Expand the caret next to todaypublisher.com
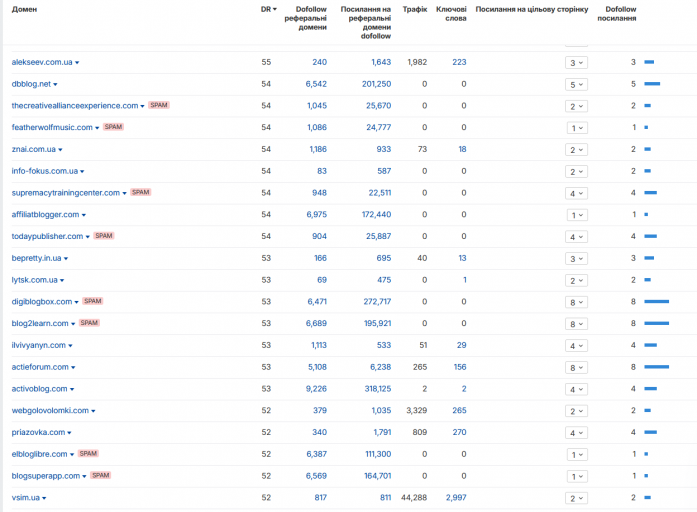 [88, 237]
